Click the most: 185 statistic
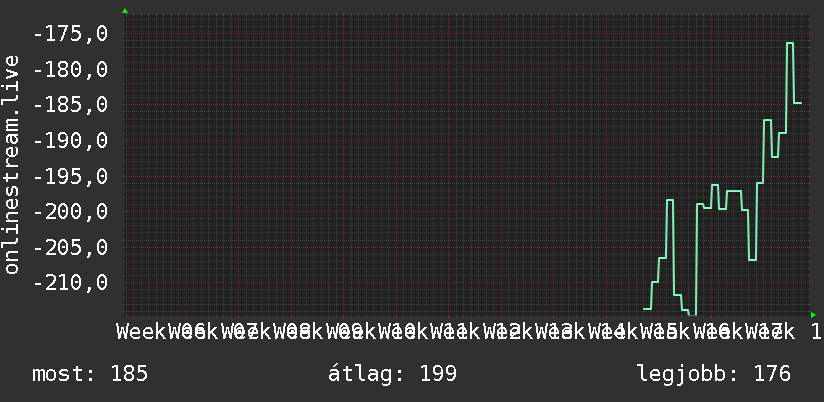The image size is (824, 402). (x=90, y=374)
